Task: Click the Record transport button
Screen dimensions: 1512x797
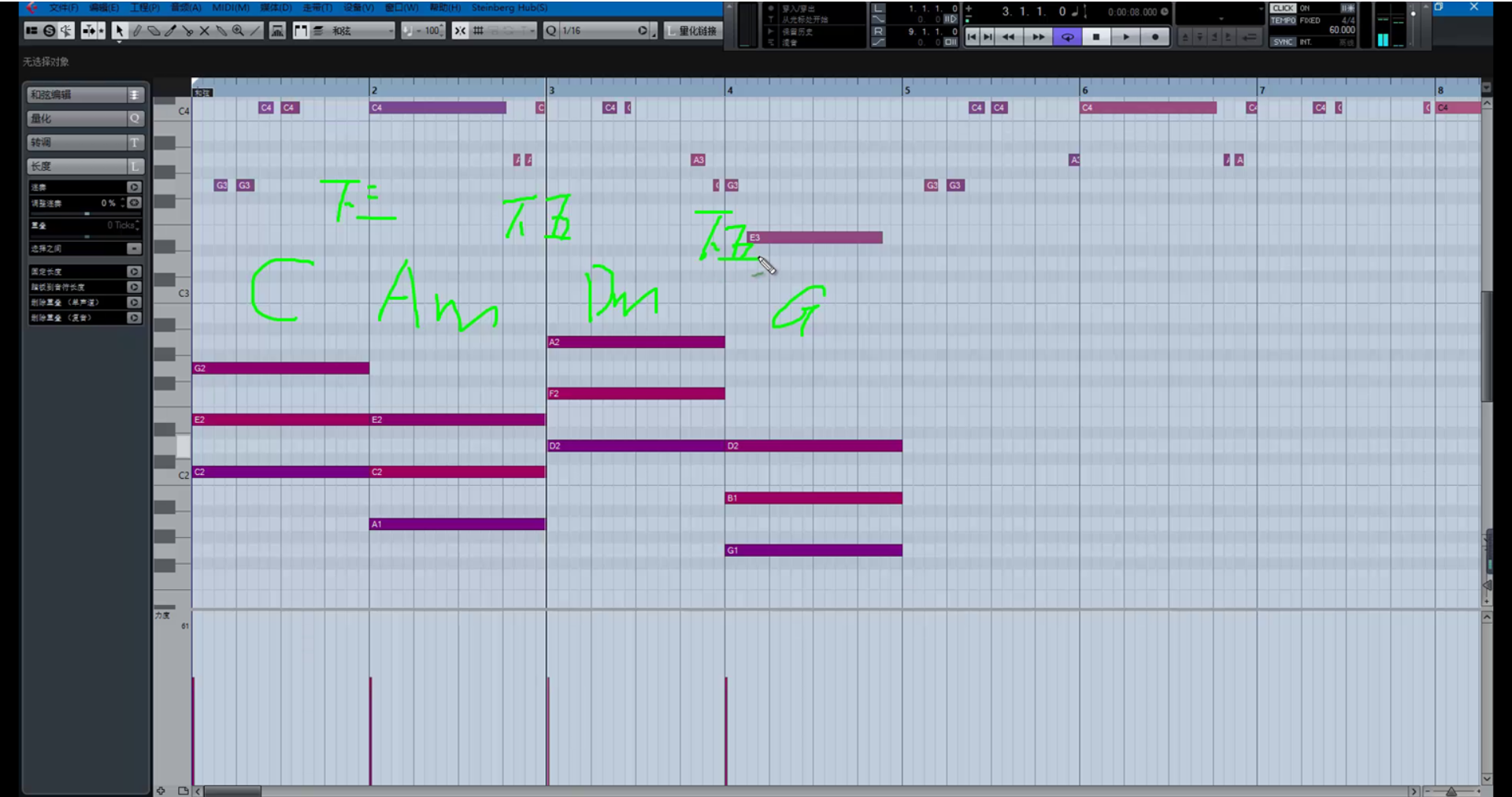Action: [x=1155, y=37]
